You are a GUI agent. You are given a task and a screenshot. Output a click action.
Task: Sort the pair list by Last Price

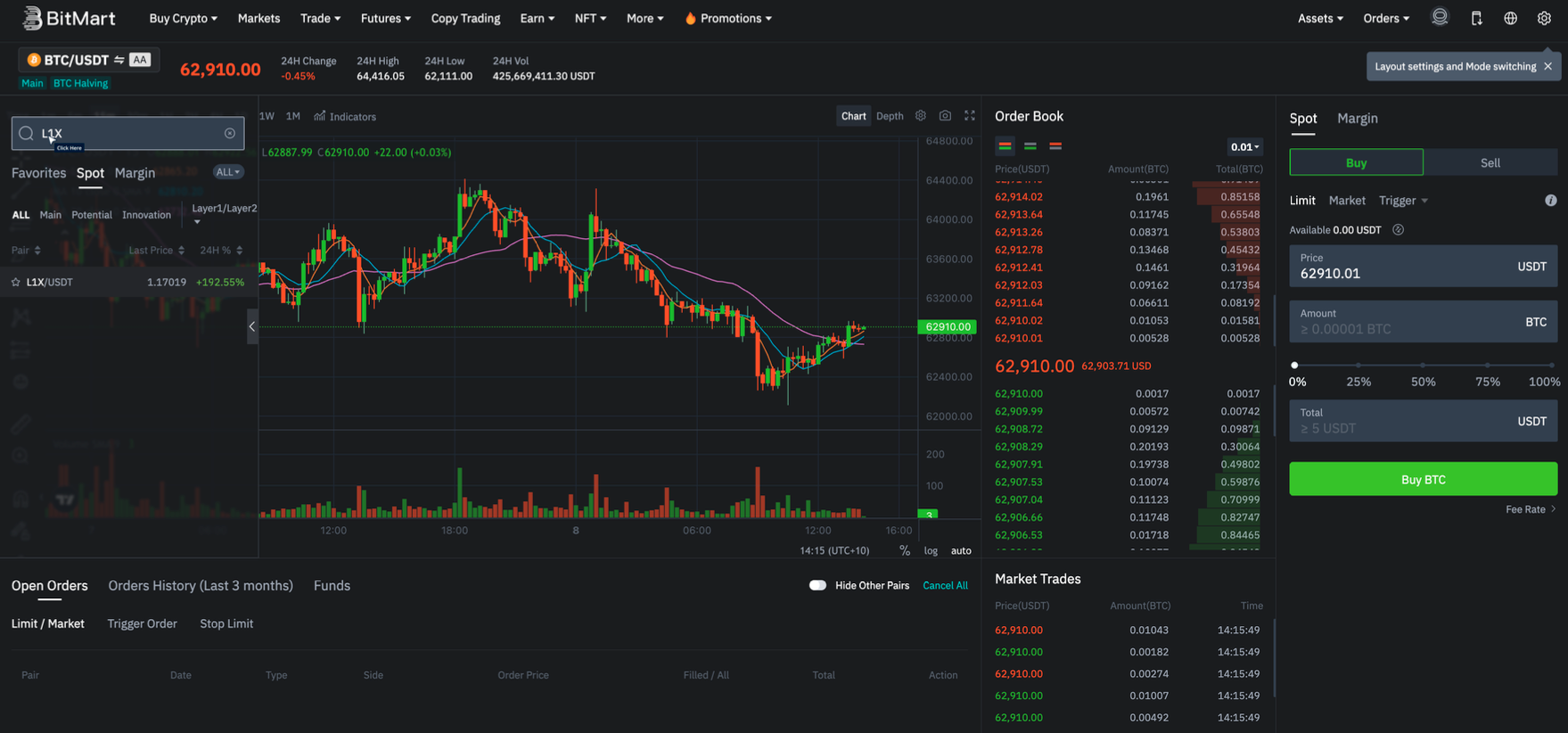coord(156,251)
